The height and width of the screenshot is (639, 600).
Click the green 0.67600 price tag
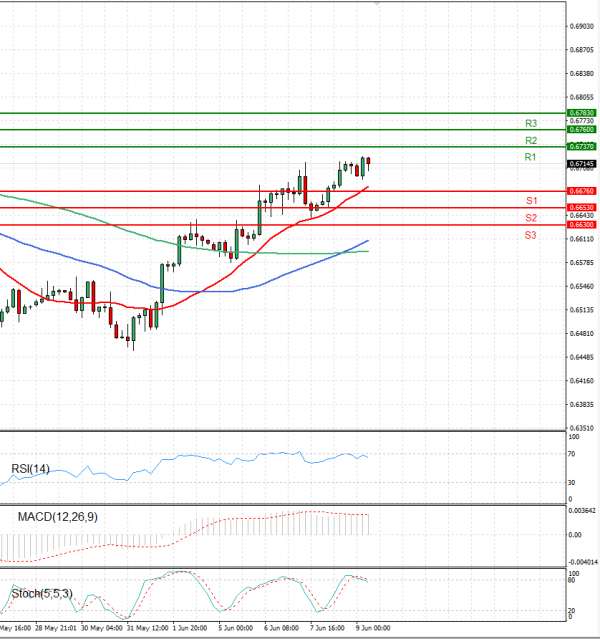582,129
